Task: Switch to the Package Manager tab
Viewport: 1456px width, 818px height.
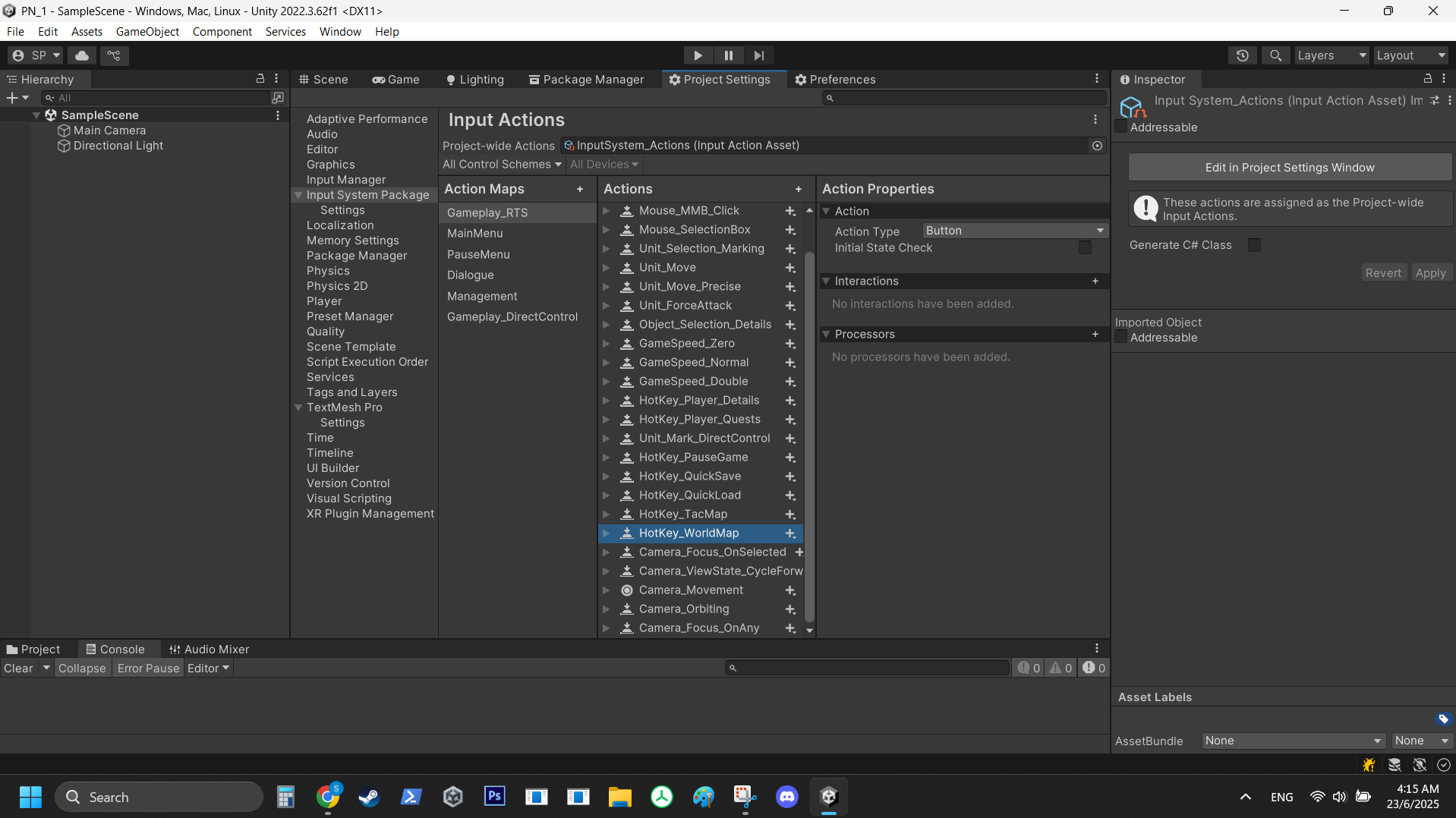Action: pyautogui.click(x=587, y=80)
